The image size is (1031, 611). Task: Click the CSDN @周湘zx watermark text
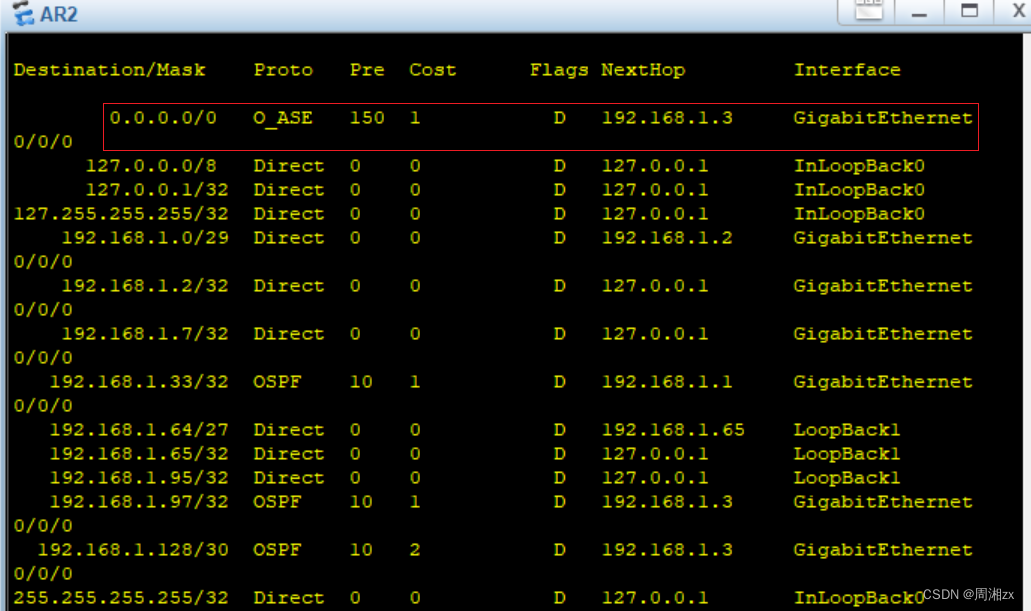coord(968,593)
